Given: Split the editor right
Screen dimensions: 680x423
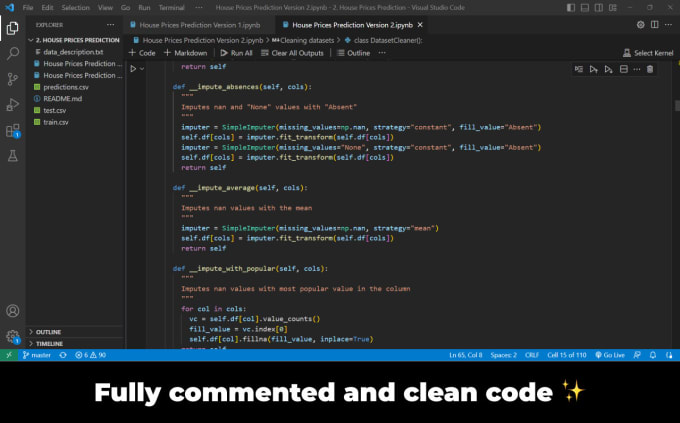Looking at the screenshot, I should 654,25.
